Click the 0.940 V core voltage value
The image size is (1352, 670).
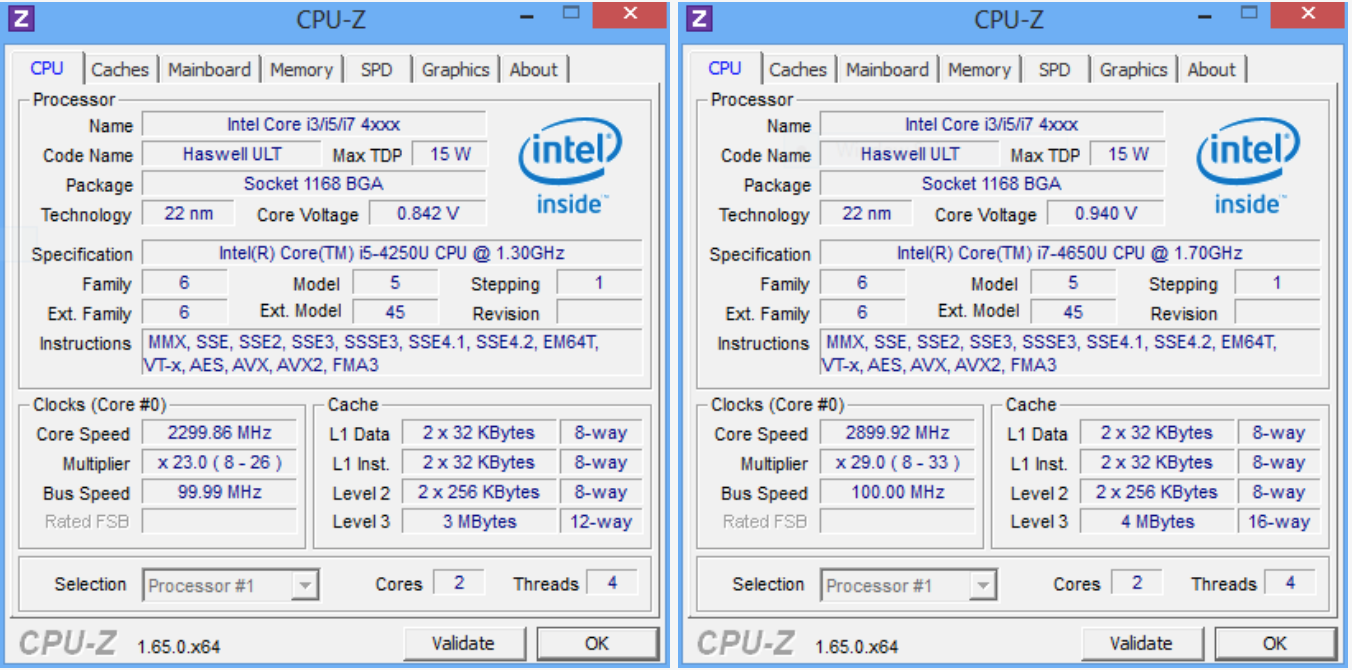point(1106,213)
